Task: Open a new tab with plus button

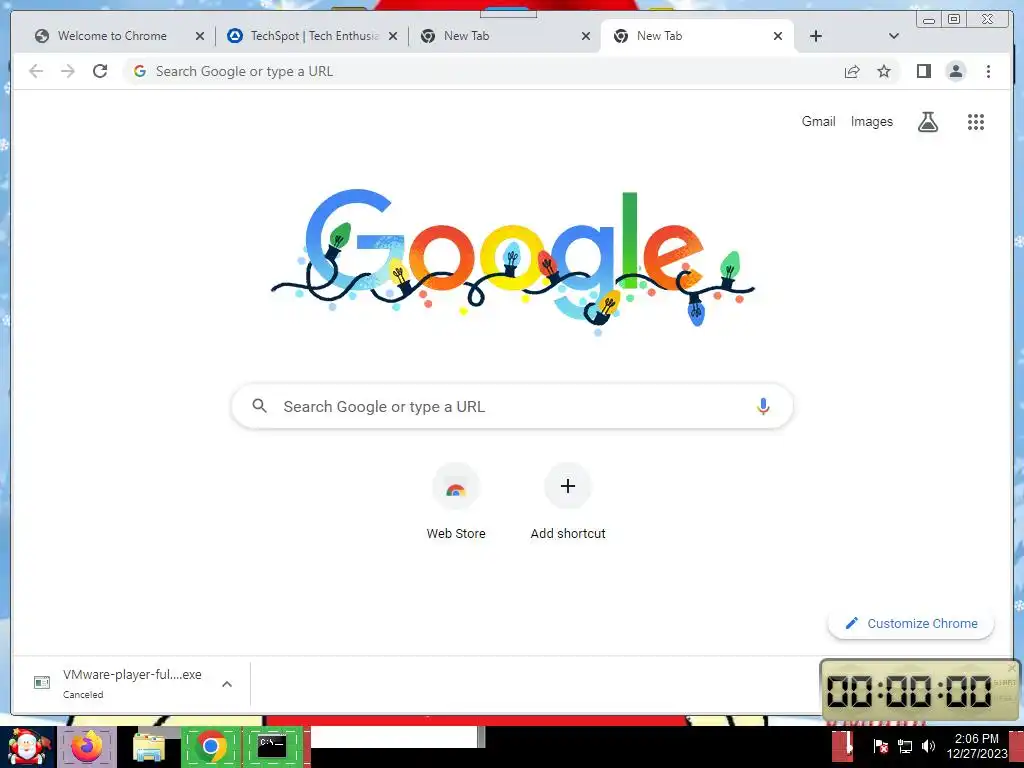Action: pyautogui.click(x=816, y=36)
